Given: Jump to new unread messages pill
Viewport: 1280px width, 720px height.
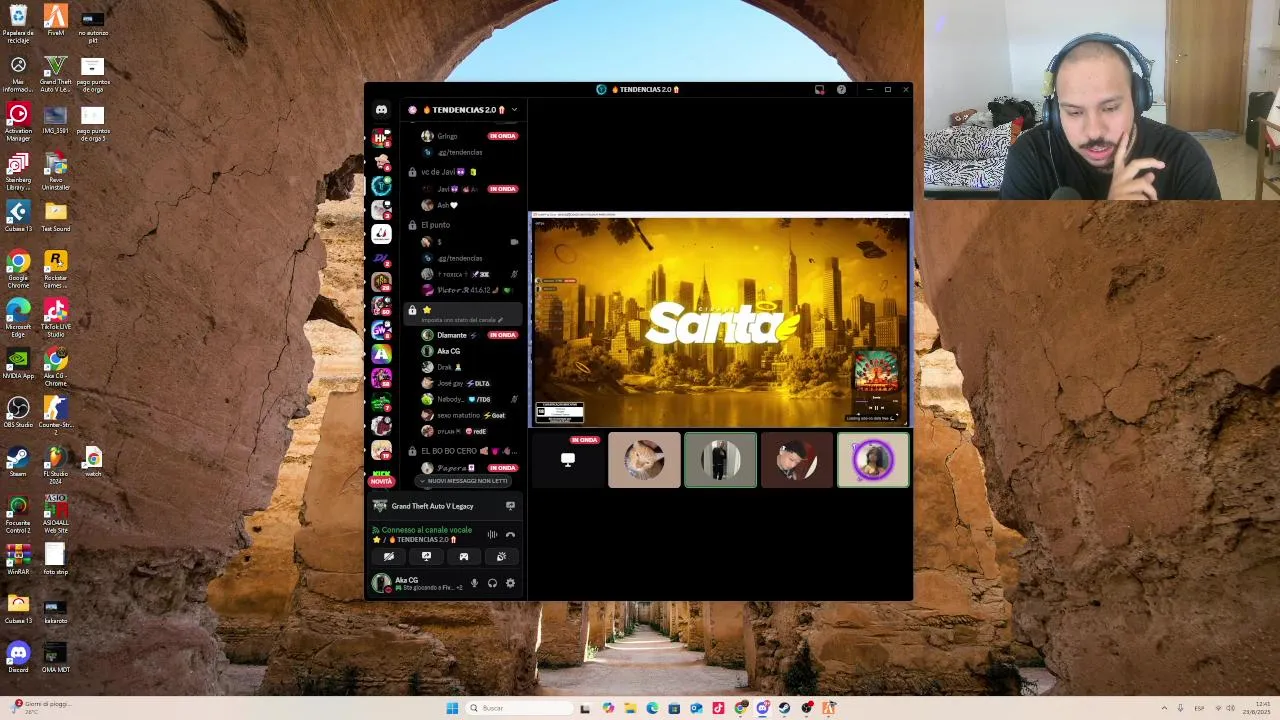Looking at the screenshot, I should click(464, 481).
